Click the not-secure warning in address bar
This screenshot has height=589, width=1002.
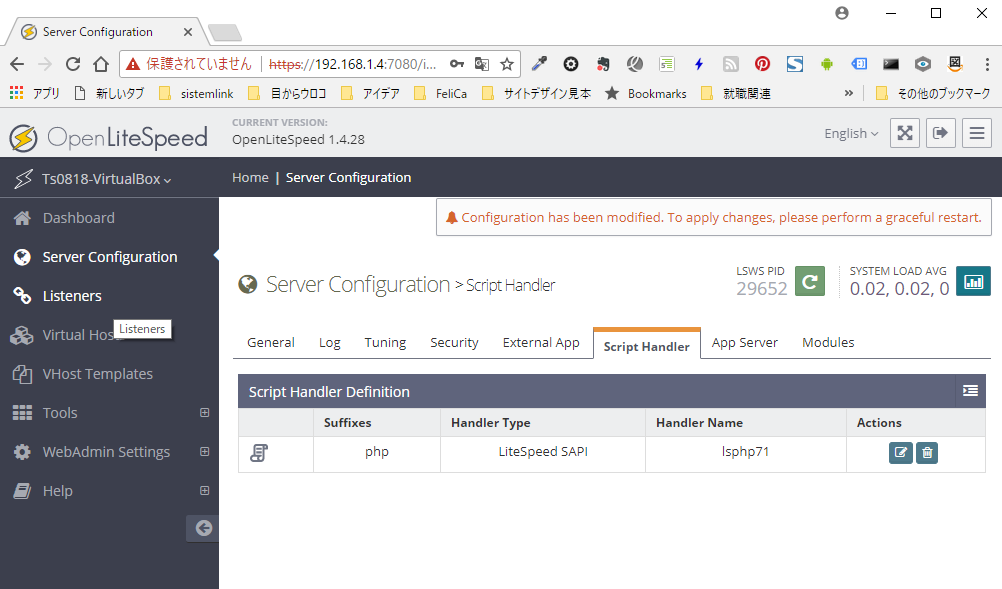coord(189,64)
